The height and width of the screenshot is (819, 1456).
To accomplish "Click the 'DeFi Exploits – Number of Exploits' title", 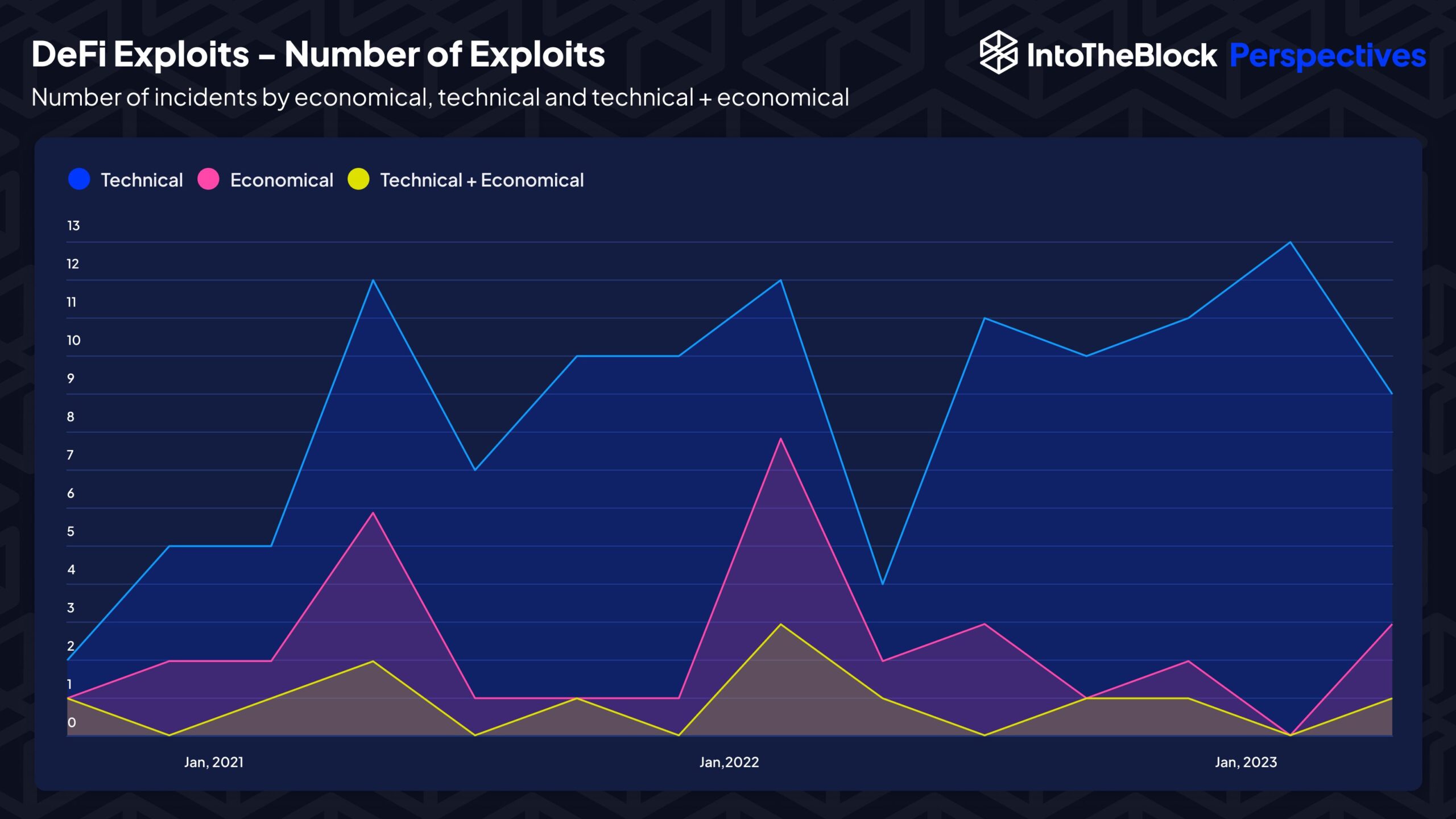I will (x=318, y=55).
